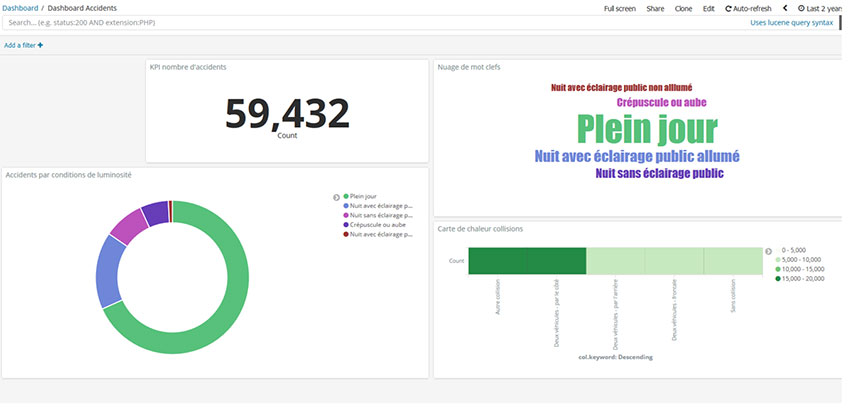Open the Uses lucene query syntax link
This screenshot has height=410, width=848.
tap(792, 22)
